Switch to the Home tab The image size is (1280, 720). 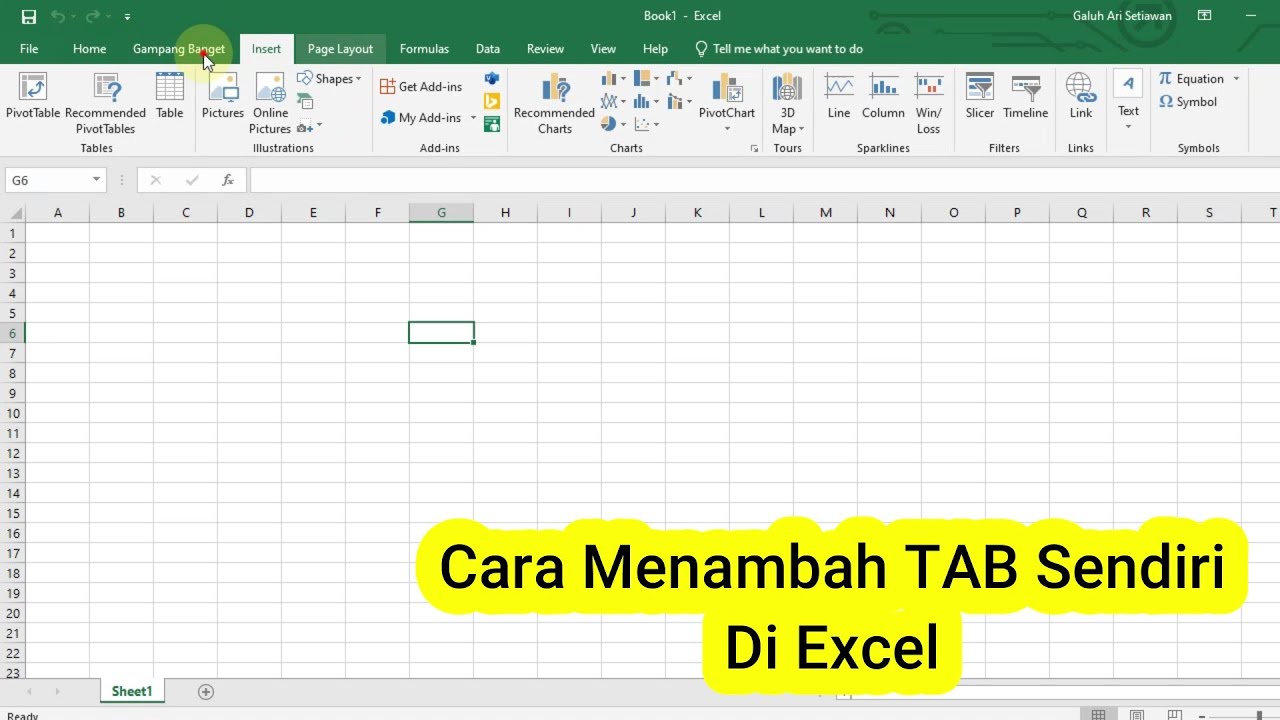[89, 49]
